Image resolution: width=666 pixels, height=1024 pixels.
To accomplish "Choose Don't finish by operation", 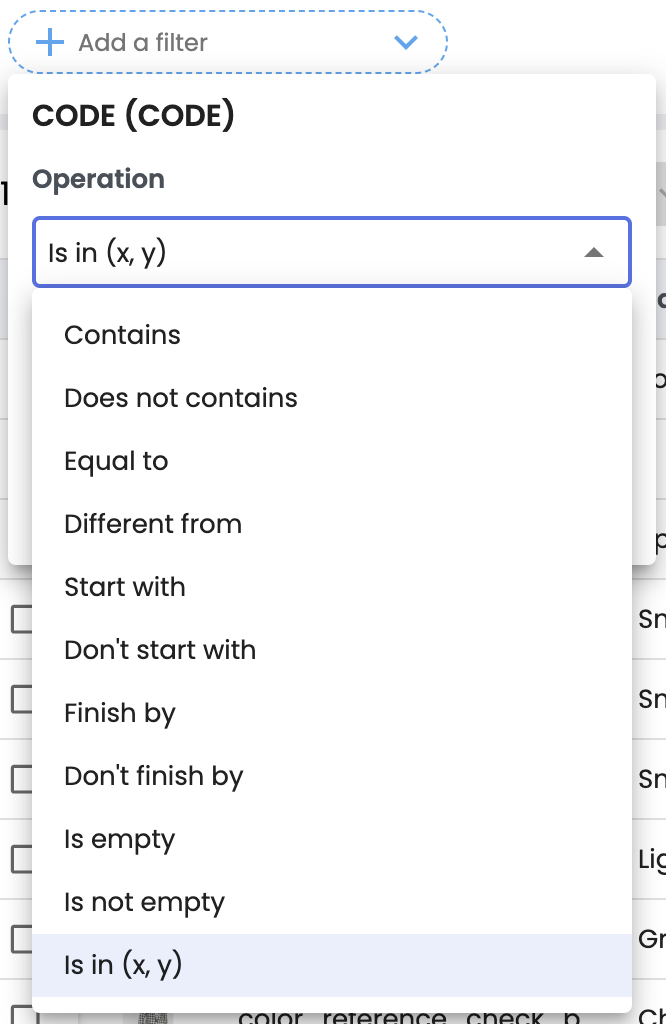I will (x=154, y=776).
